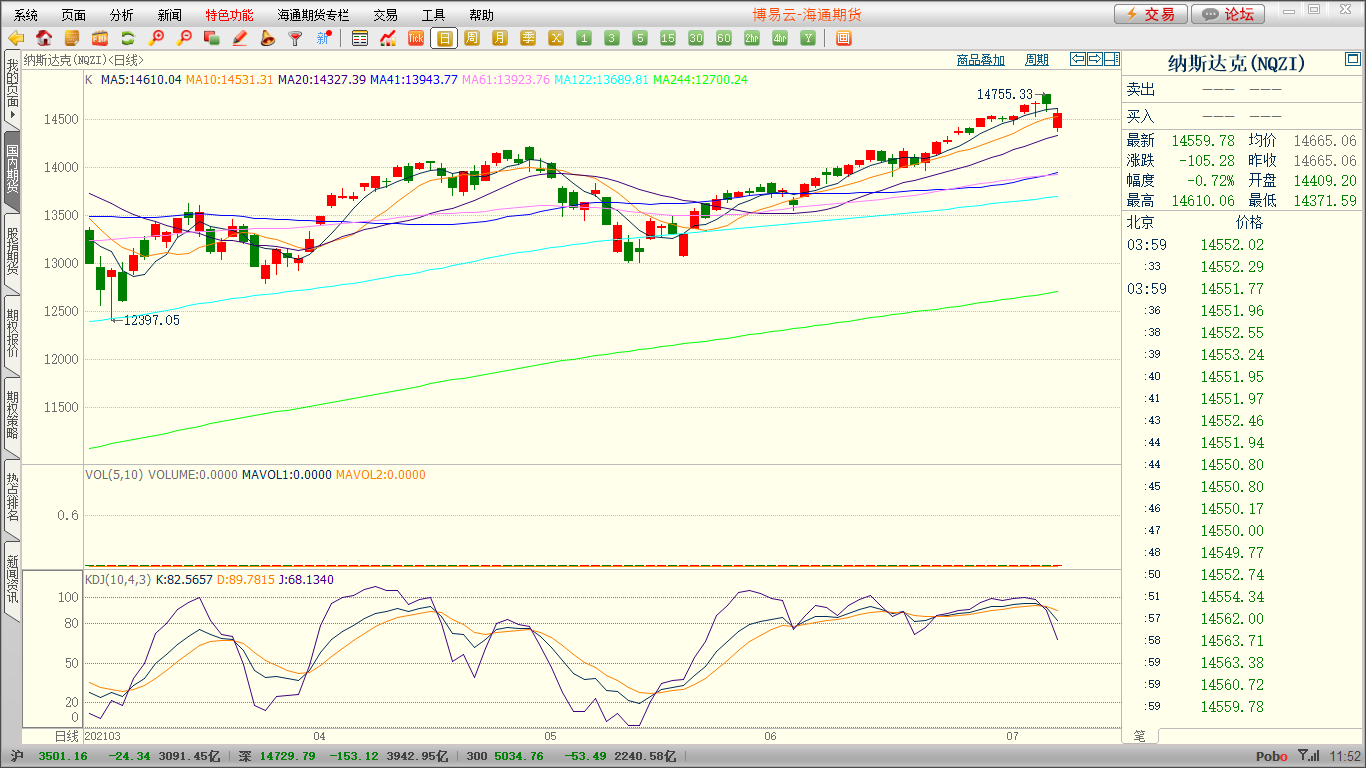This screenshot has height=768, width=1366.
Task: Open the 新 news icon
Action: [323, 38]
